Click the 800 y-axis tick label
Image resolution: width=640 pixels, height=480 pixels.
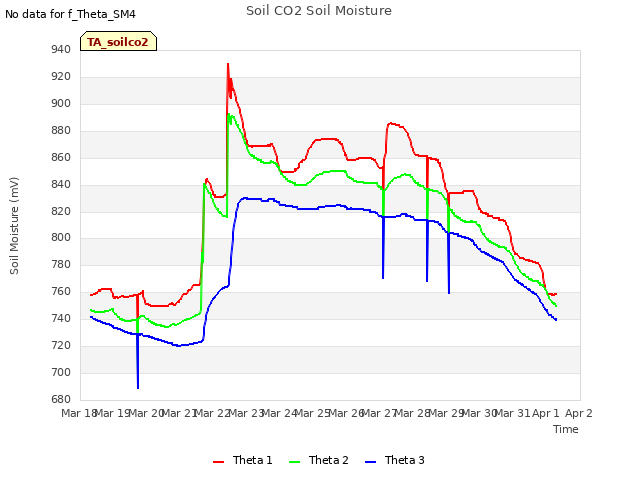61,238
